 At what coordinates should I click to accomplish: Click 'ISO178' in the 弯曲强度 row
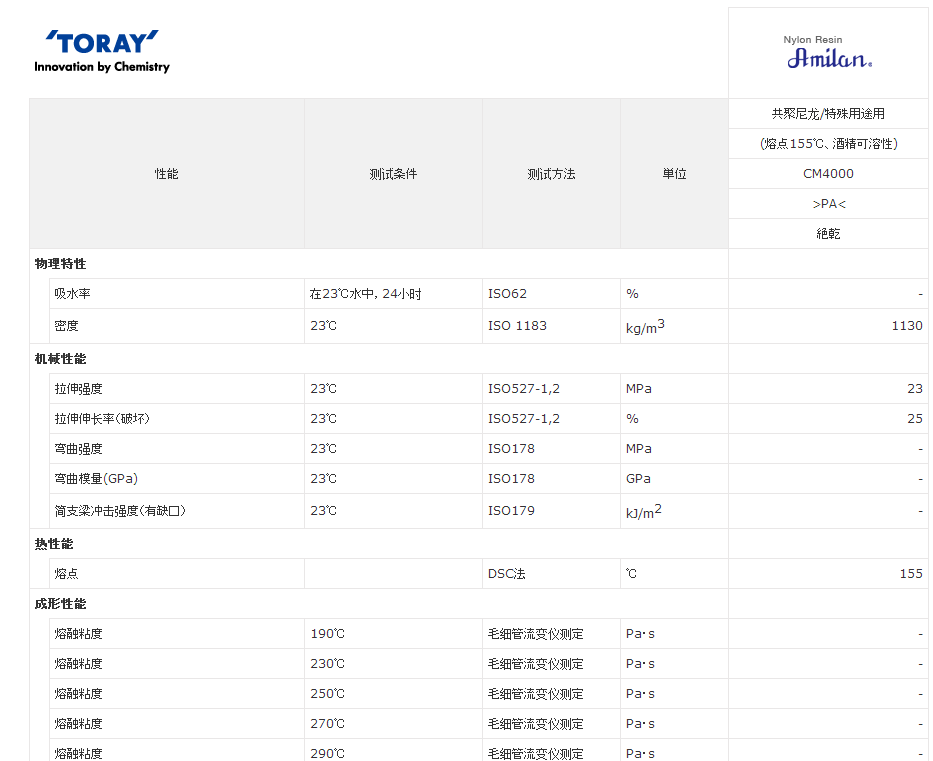click(x=511, y=449)
